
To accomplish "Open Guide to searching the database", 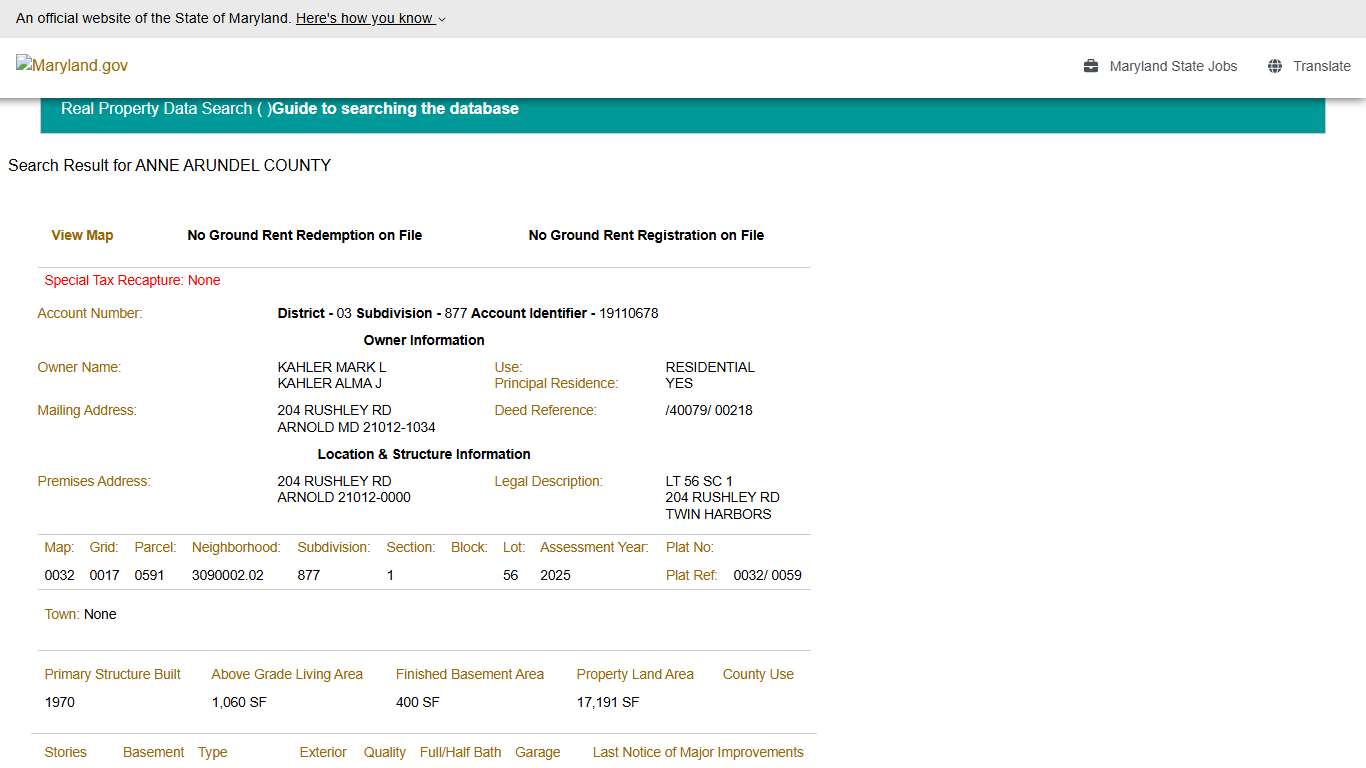I will [395, 108].
